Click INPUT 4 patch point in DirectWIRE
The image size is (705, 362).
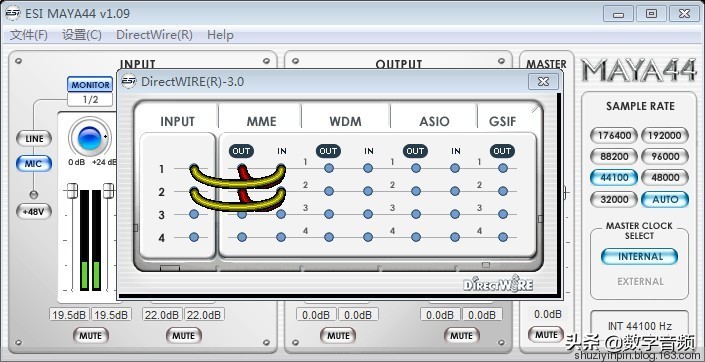[x=194, y=237]
